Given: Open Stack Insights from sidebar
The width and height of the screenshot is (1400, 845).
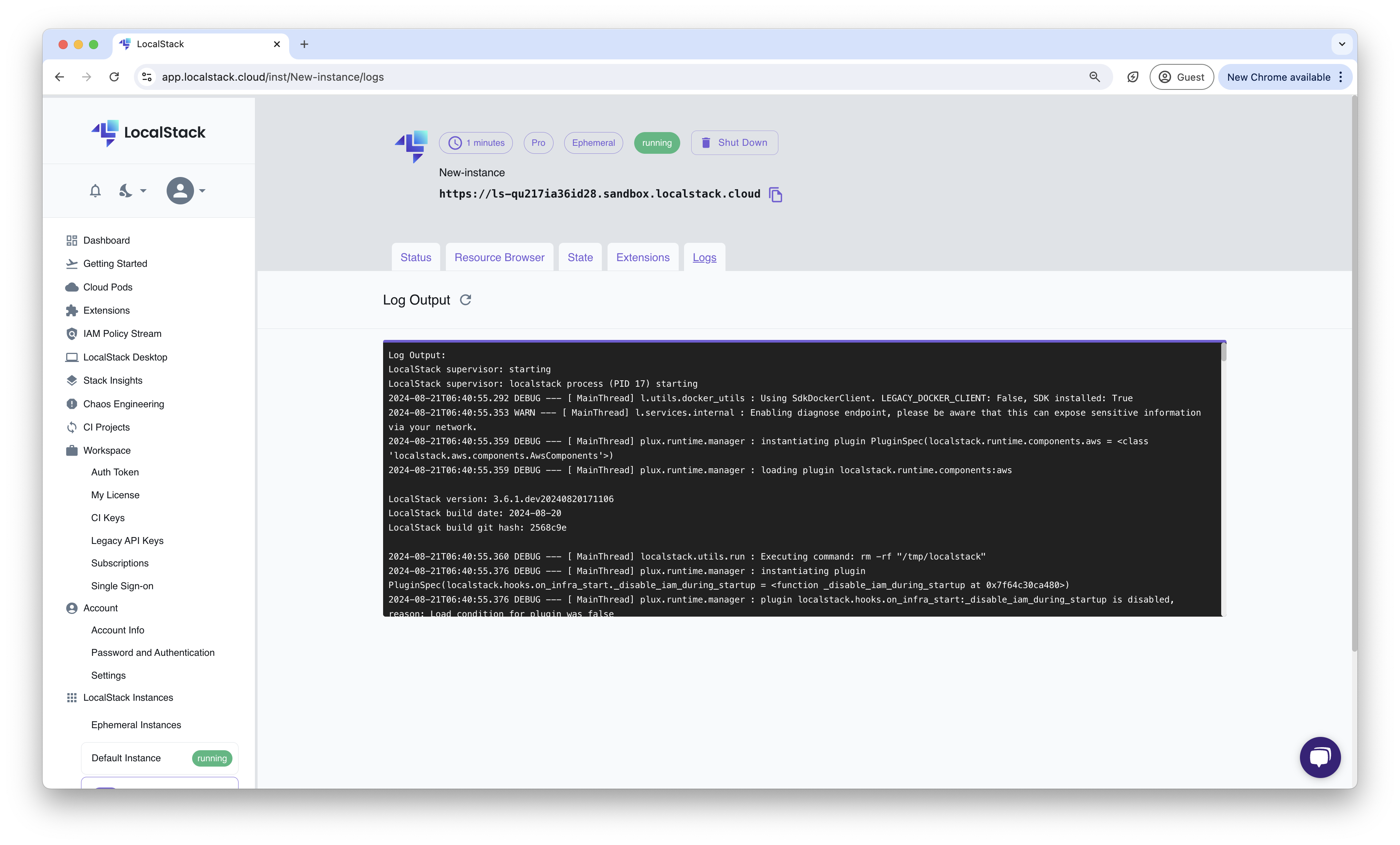Looking at the screenshot, I should (113, 380).
